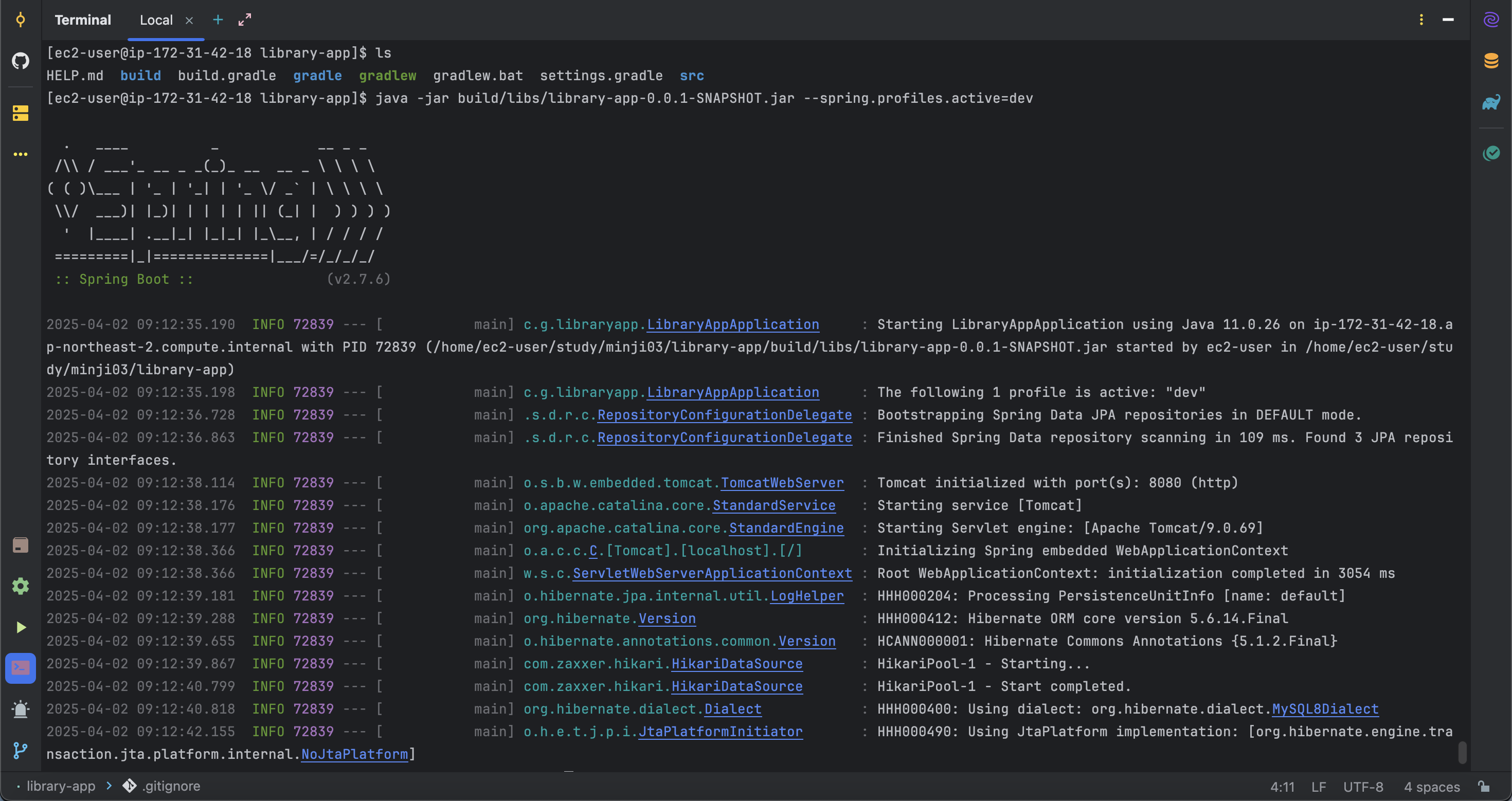1512x801 pixels.
Task: Open the Gradle elephant tool window
Action: point(1491,102)
